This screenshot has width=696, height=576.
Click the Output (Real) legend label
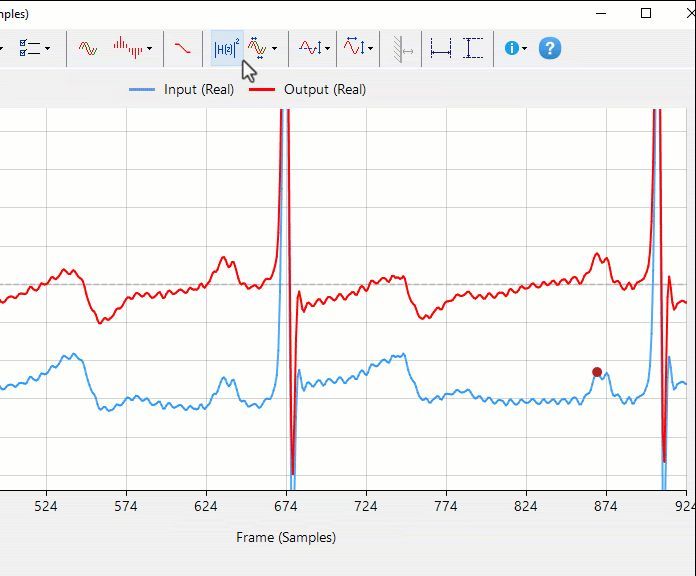coord(325,90)
